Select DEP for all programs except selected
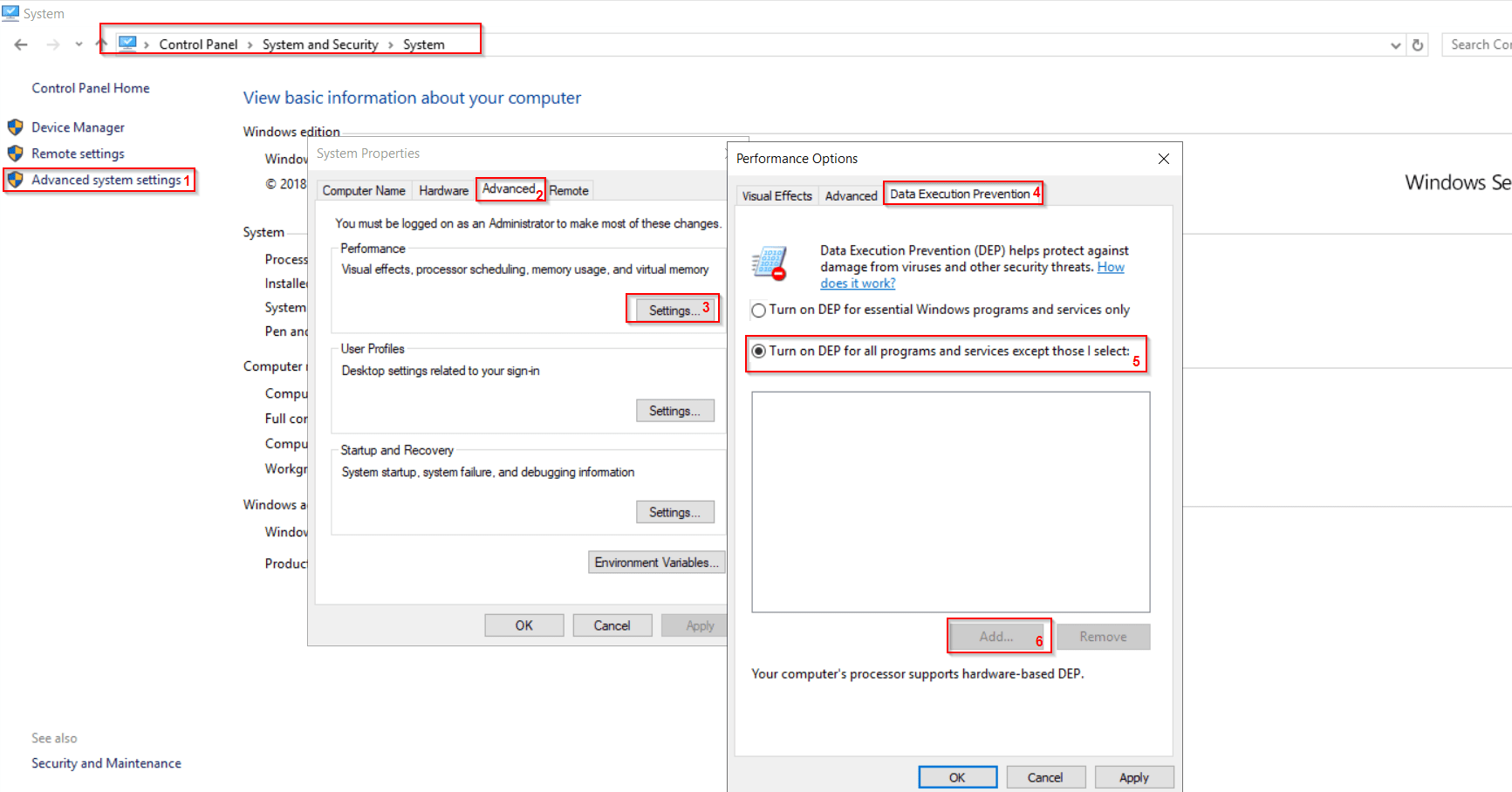Screen dimensions: 1512x792 [759, 352]
